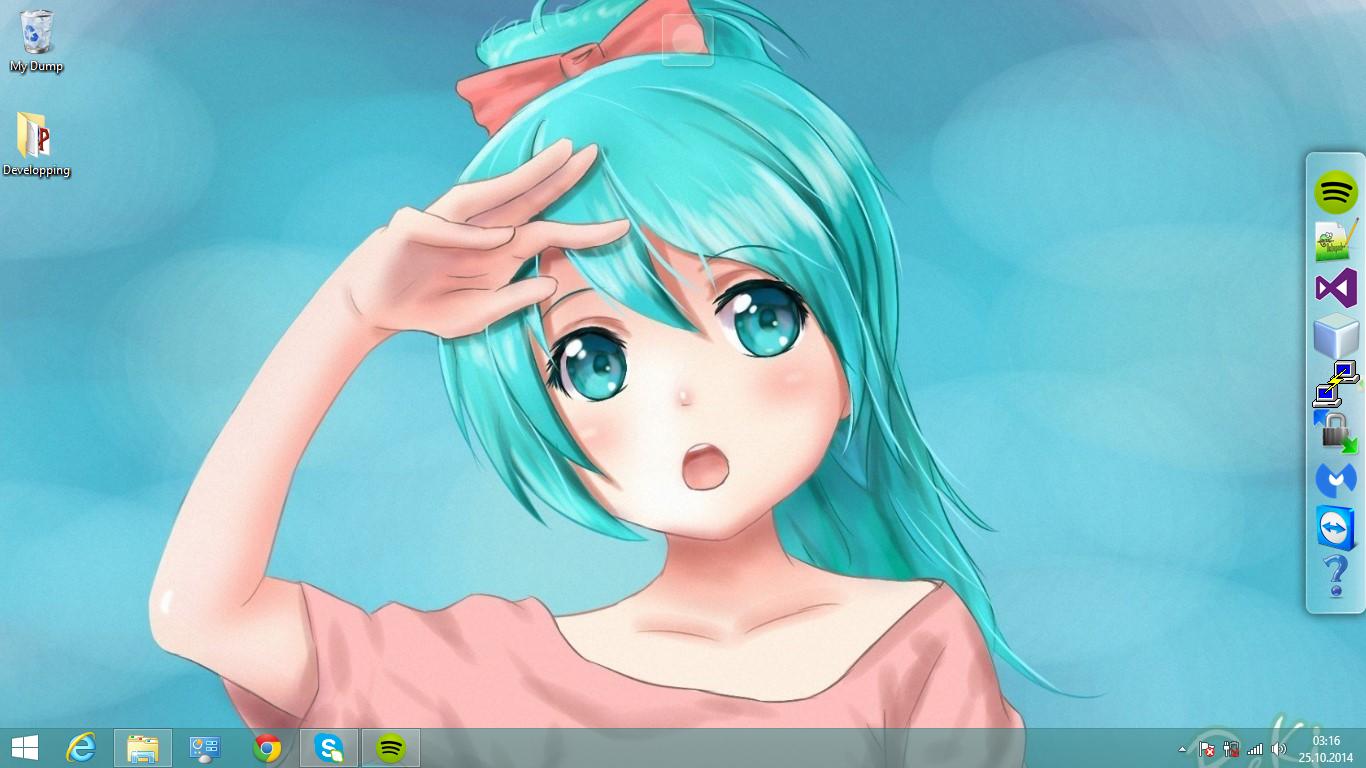Open the padlock arrows app in dock
Image resolution: width=1366 pixels, height=768 pixels.
click(x=1336, y=432)
